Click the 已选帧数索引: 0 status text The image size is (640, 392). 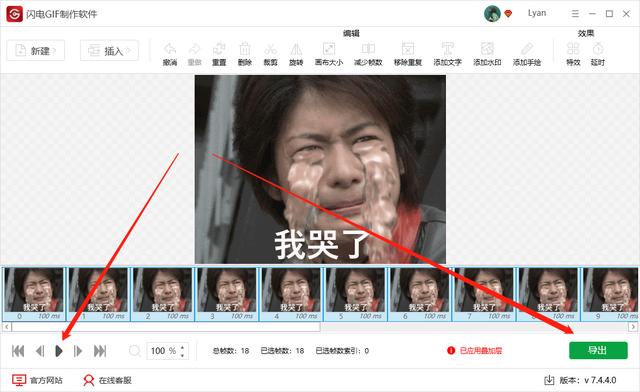(342, 350)
